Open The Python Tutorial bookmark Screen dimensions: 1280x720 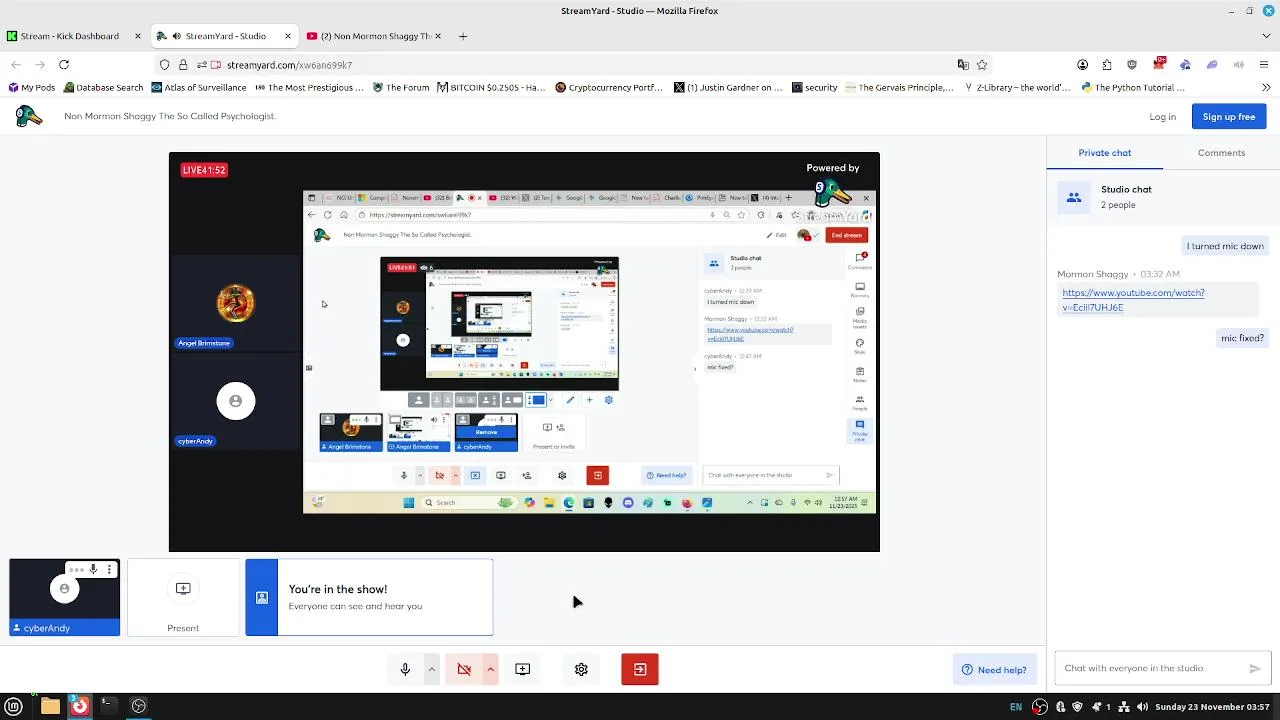coord(1132,88)
